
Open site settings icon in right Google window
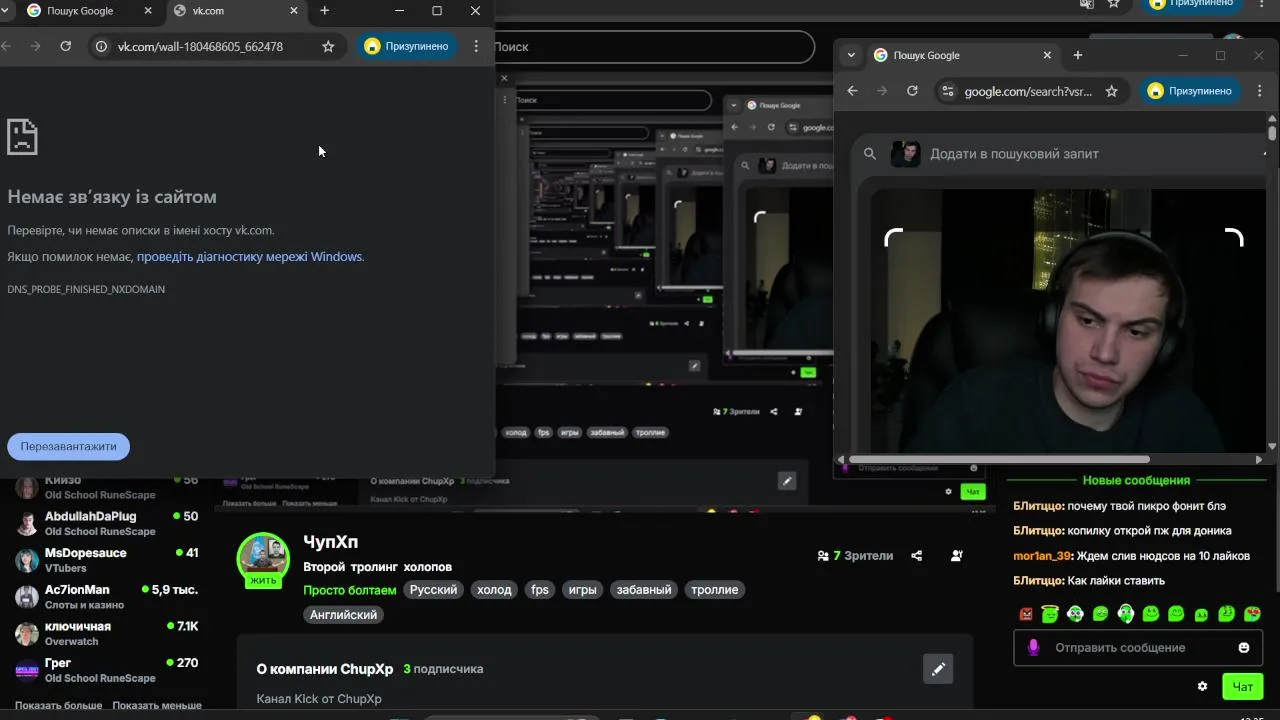pos(948,91)
